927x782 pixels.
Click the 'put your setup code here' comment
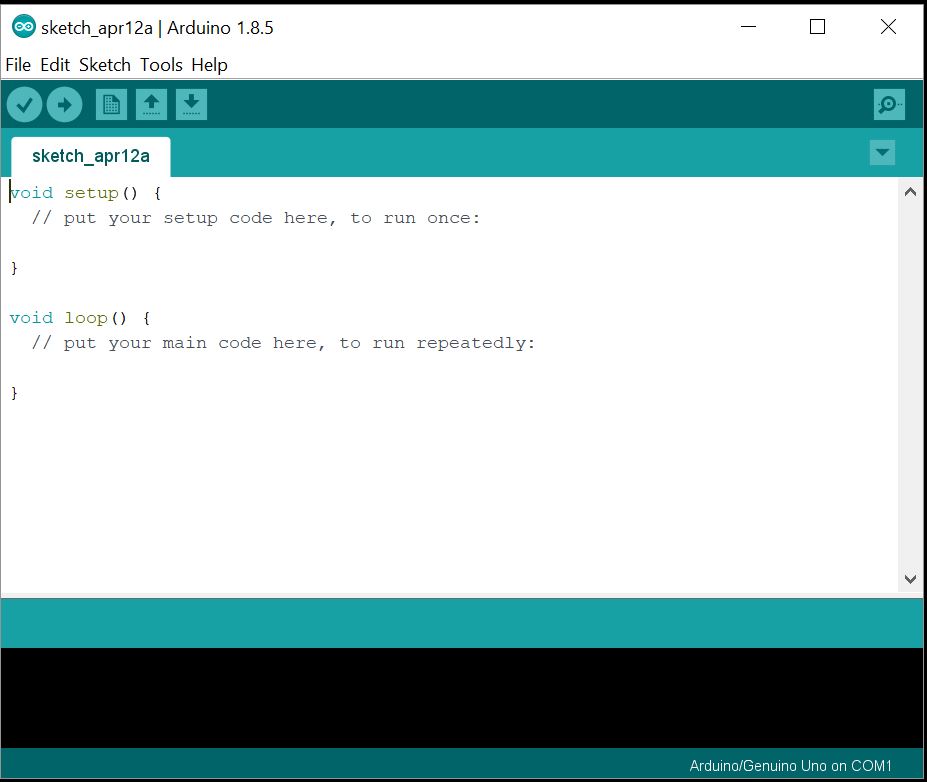pos(255,218)
